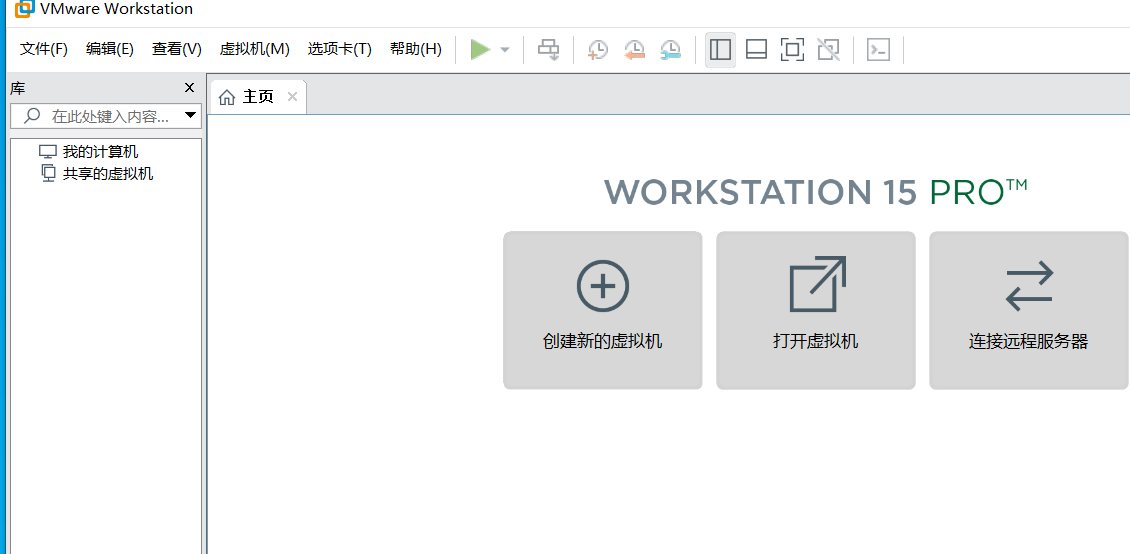
Task: Expand the power options dropdown arrow
Action: click(x=504, y=50)
